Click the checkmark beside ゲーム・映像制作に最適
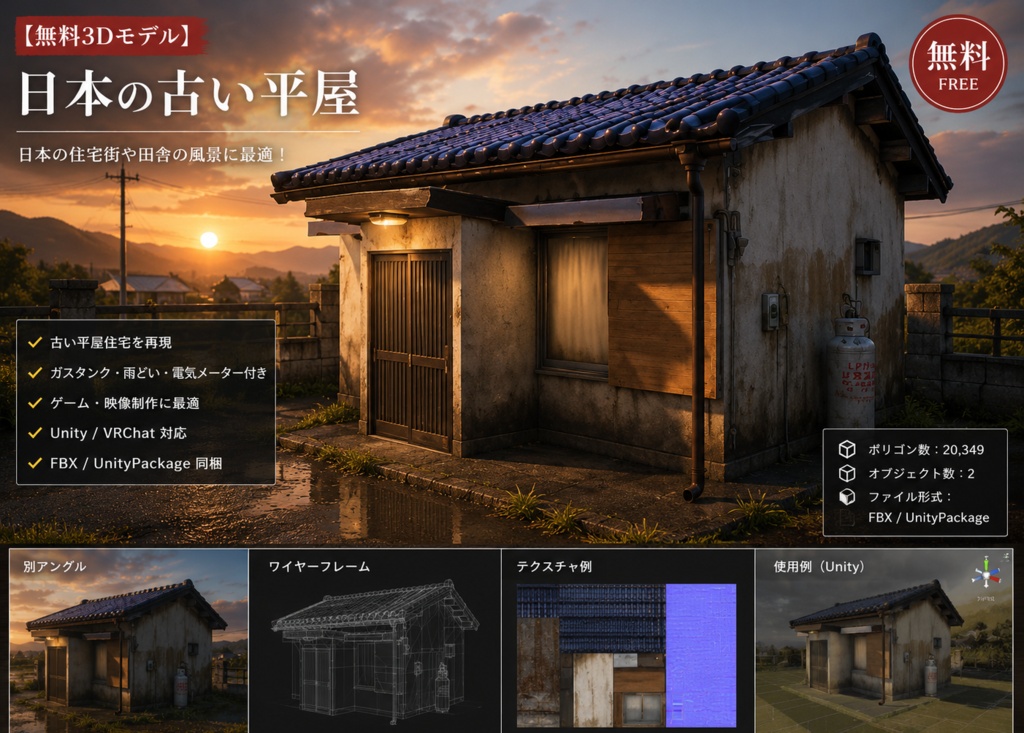This screenshot has width=1024, height=733. pos(35,402)
